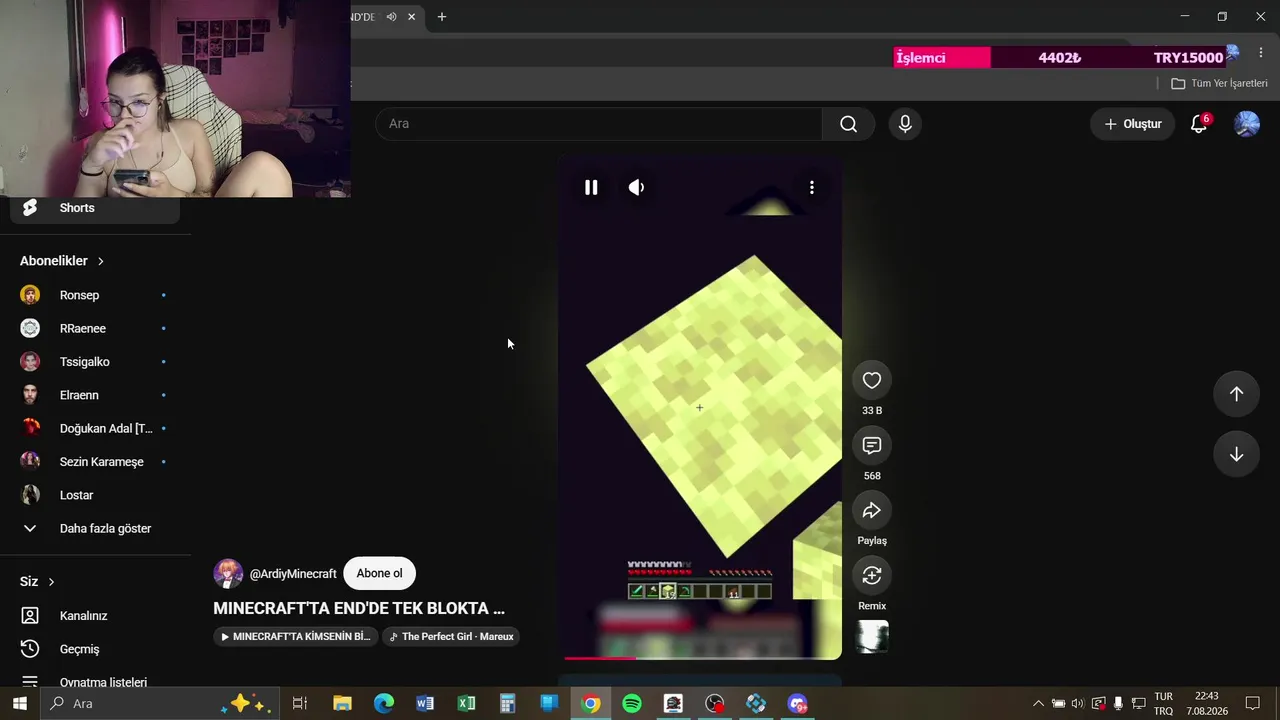
Task: Open @ArdiyMinecraft channel link
Action: pos(293,574)
